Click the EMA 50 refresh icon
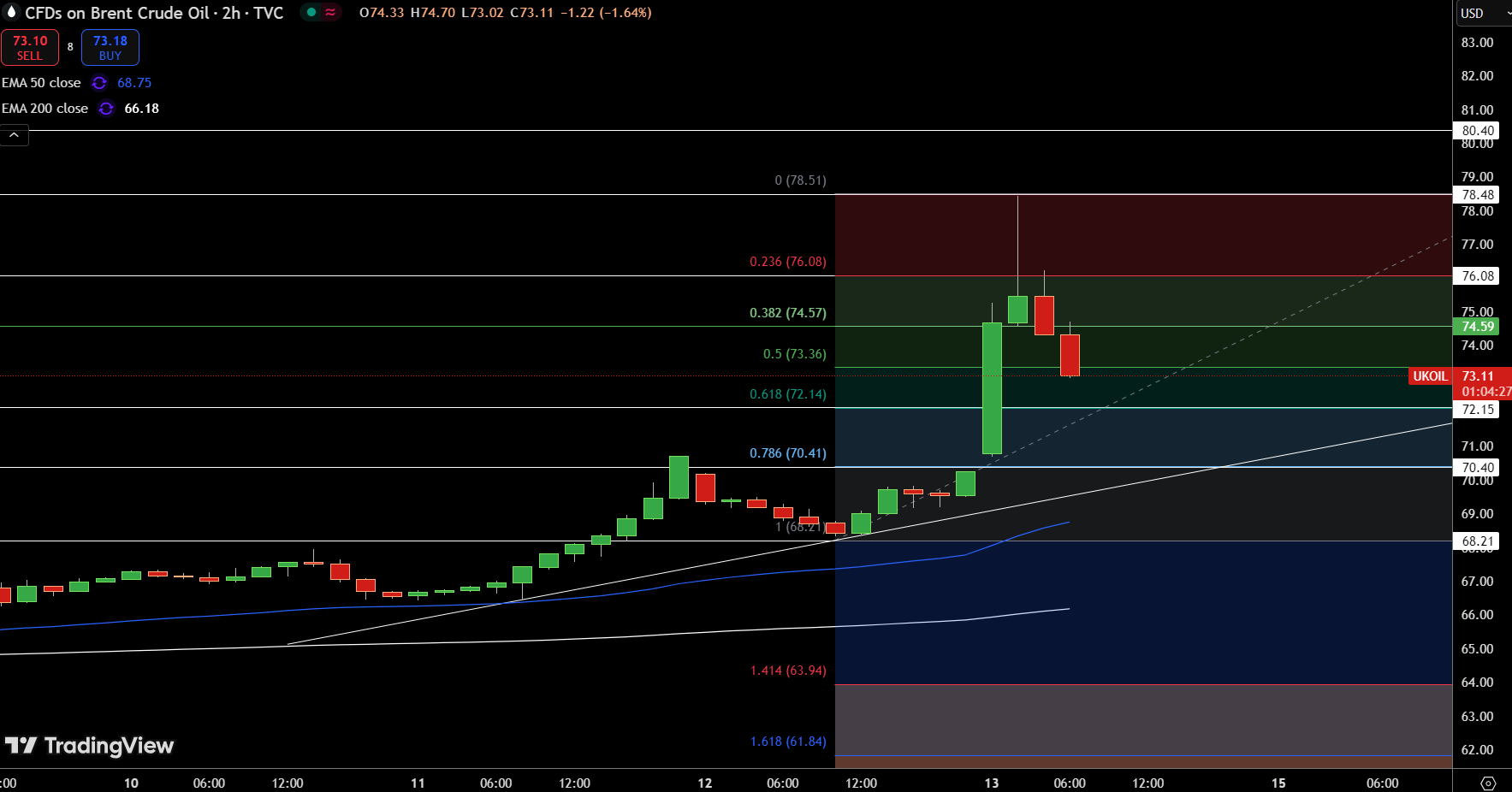Screen dimensions: 1512x792 pos(99,83)
